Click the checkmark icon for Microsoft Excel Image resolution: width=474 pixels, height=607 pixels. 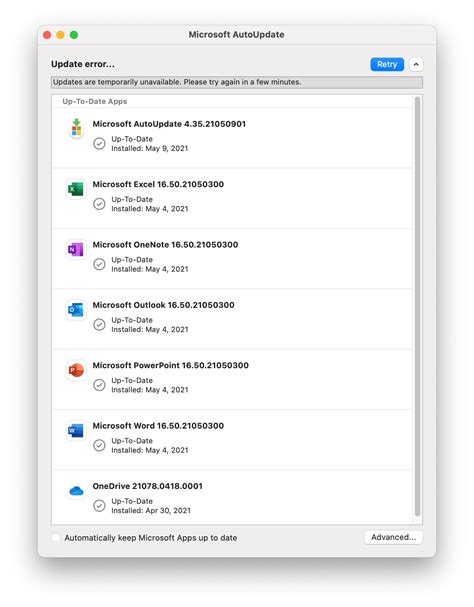click(99, 204)
